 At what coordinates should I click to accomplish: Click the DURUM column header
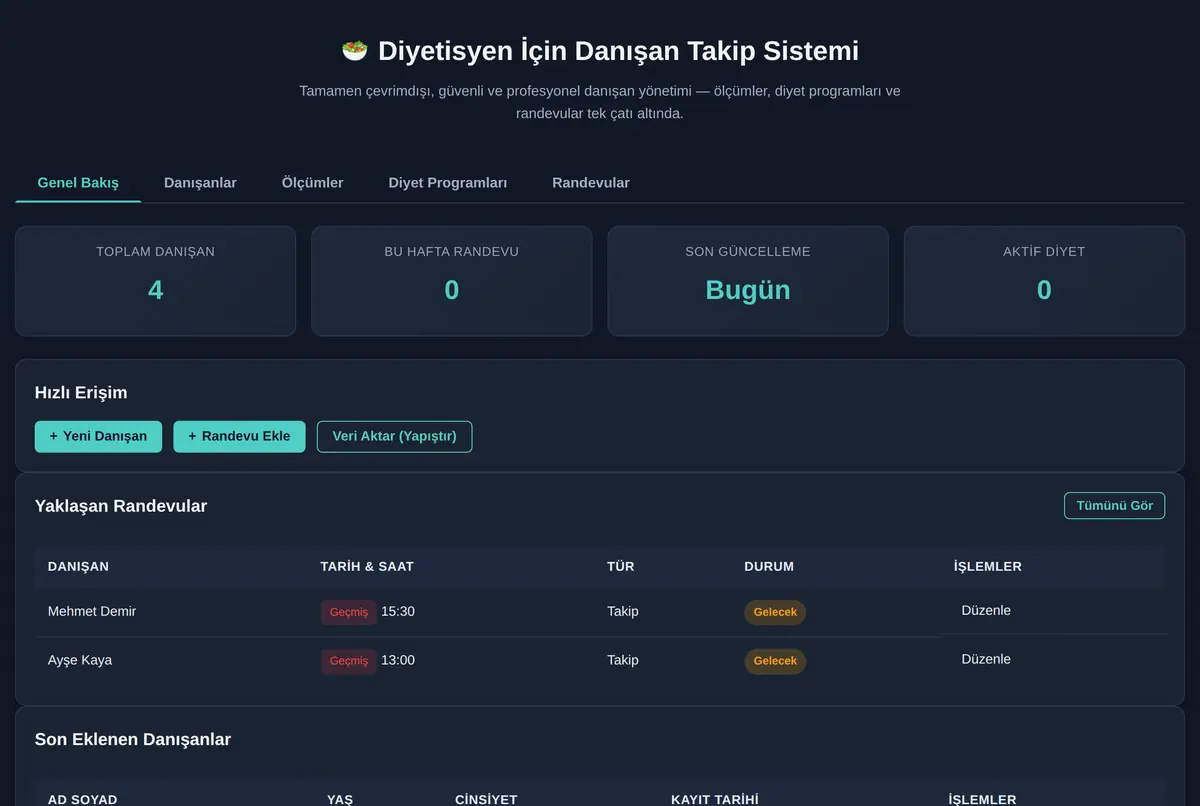coord(769,566)
